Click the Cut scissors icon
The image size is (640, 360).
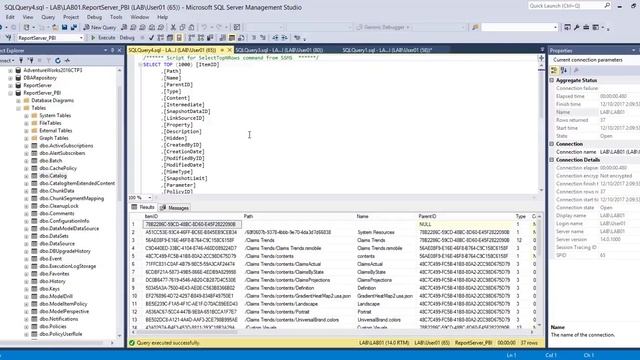click(x=173, y=27)
